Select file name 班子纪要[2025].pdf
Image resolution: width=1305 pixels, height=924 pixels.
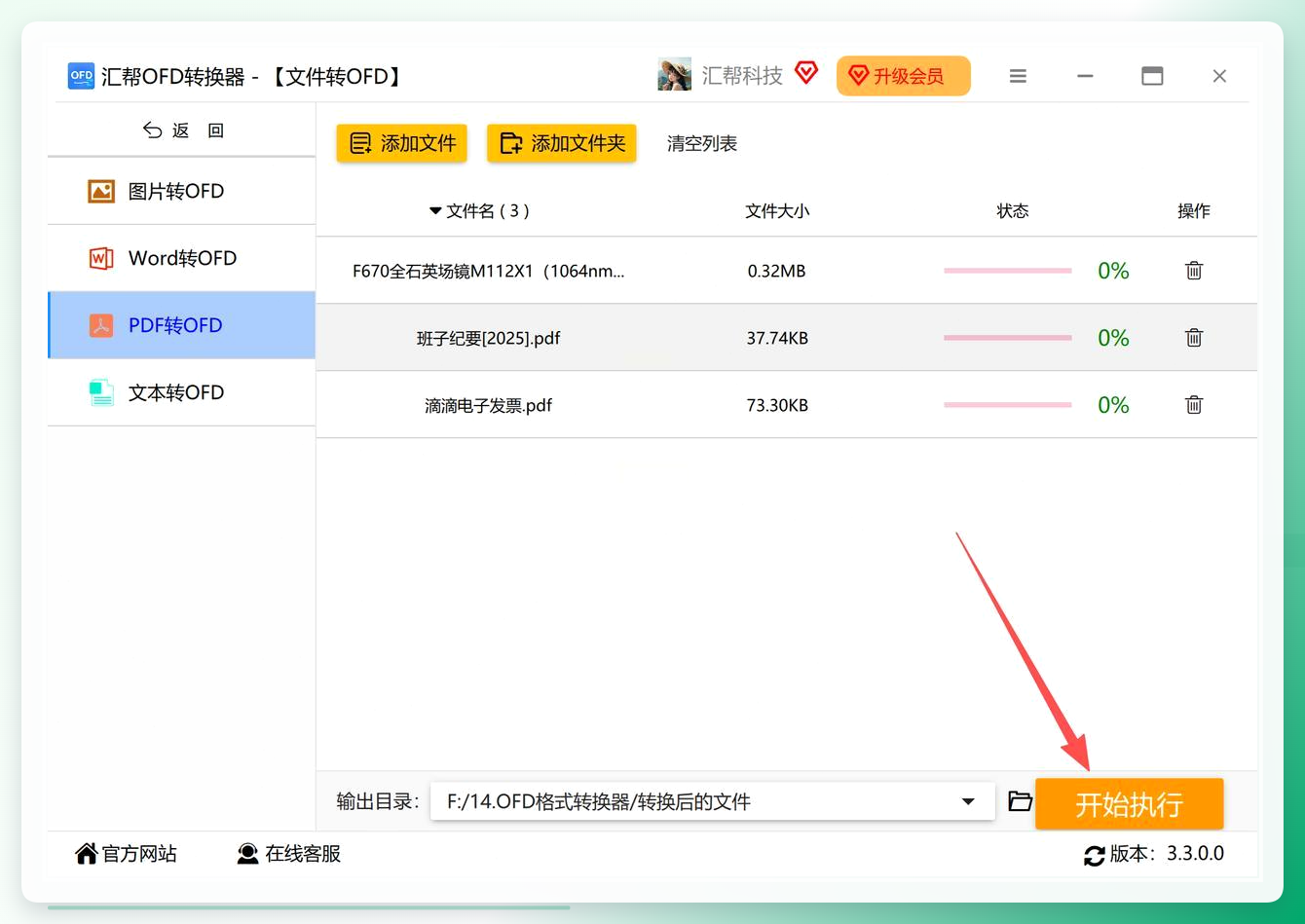coord(489,339)
